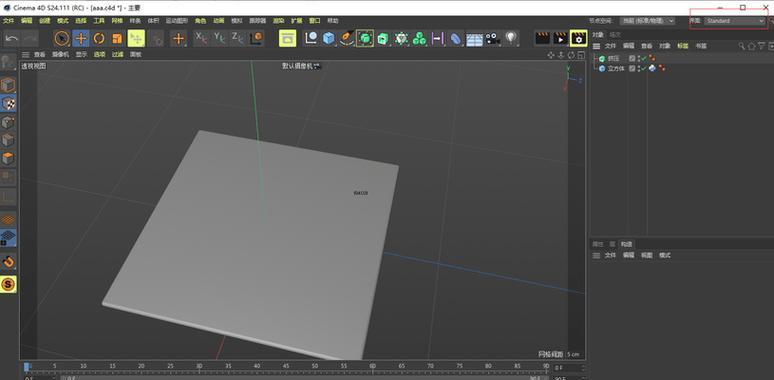This screenshot has width=774, height=380.
Task: Click the magnet snap icon in sidebar
Action: 8,262
